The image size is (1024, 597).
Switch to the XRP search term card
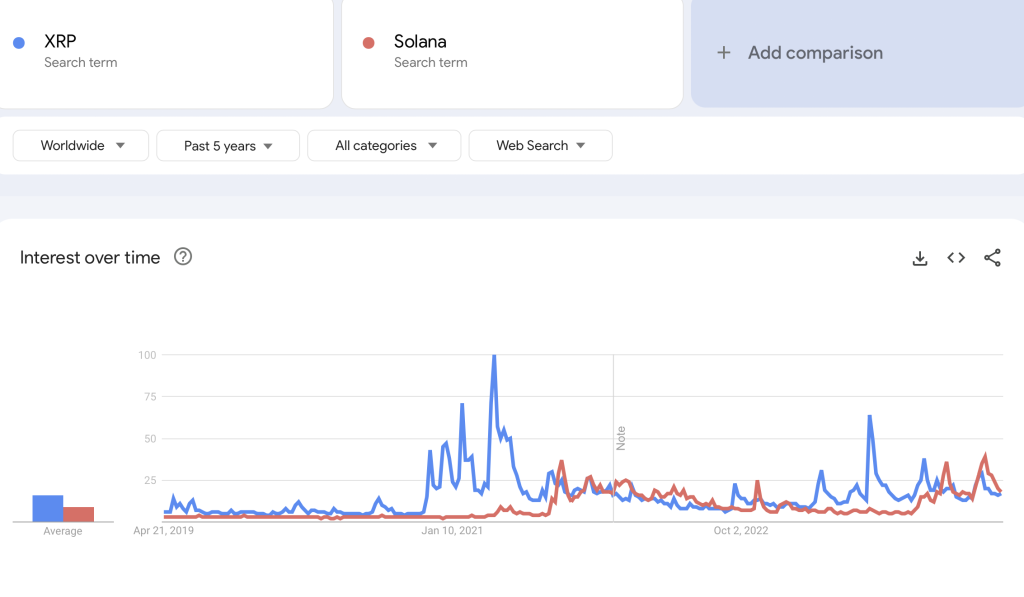[x=166, y=53]
